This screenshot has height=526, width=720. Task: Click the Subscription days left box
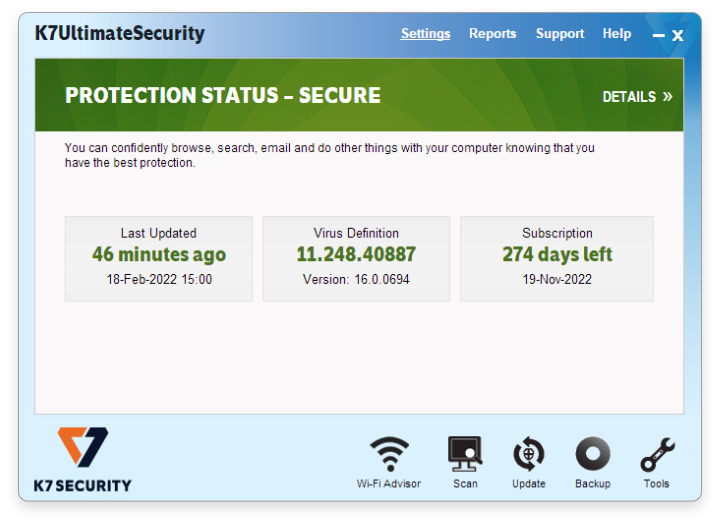click(557, 259)
